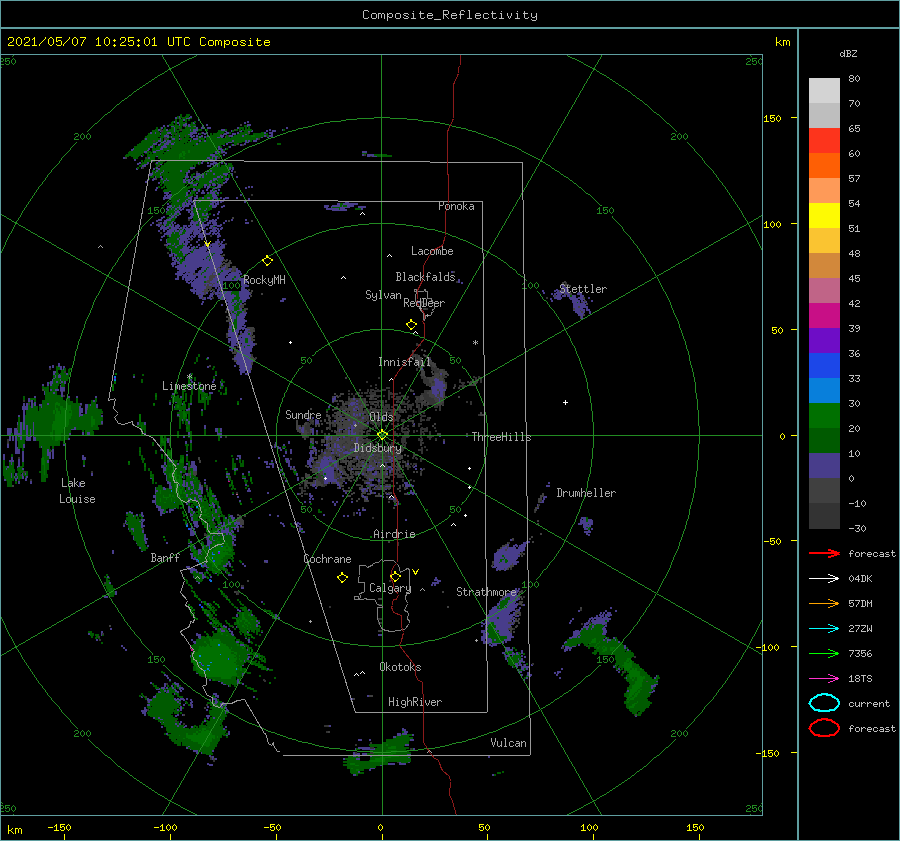This screenshot has height=841, width=900.
Task: Click the white 04DK arrow in legend
Action: pos(824,579)
